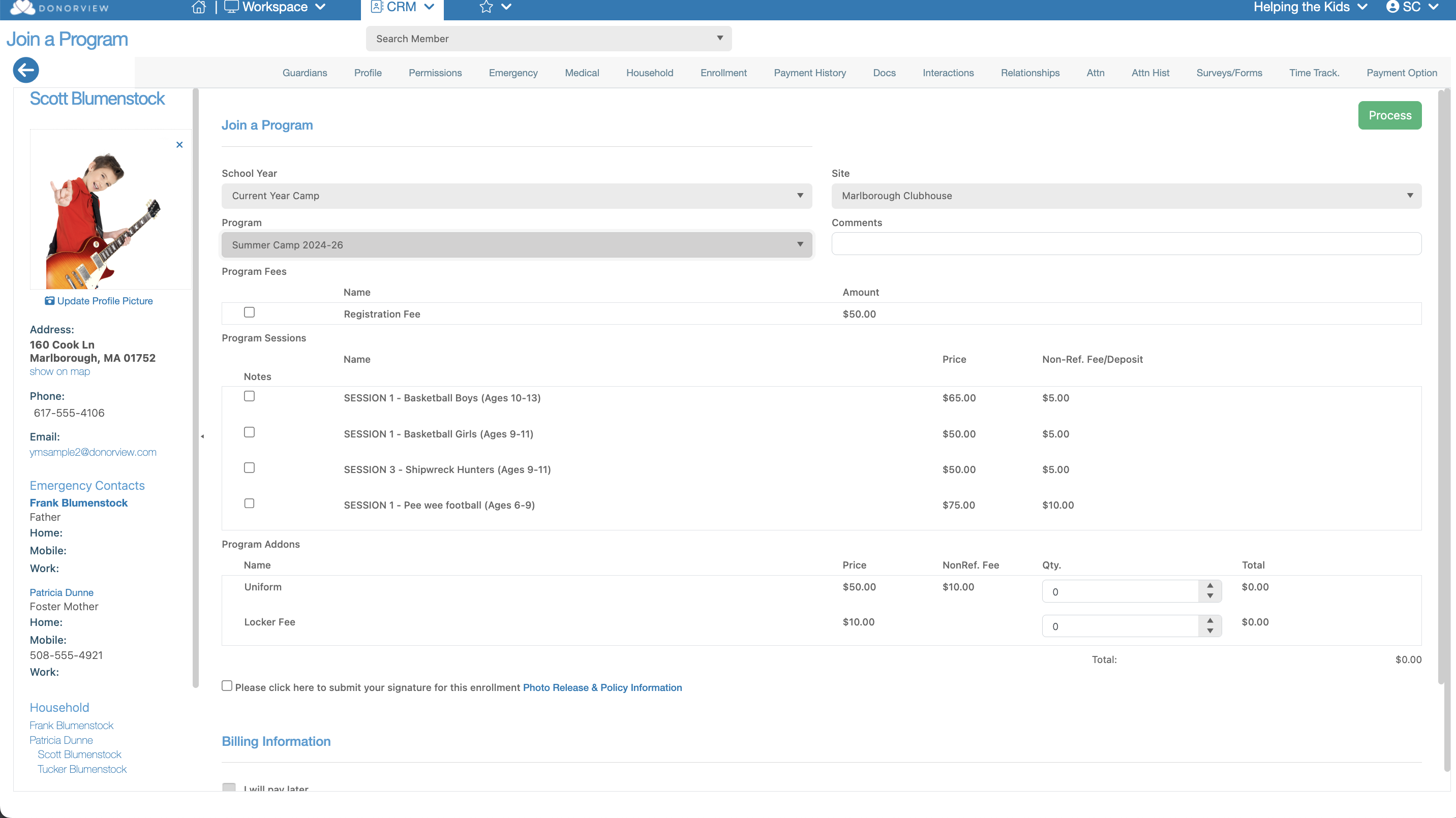Open Photo Release & Policy Information link
Image resolution: width=1456 pixels, height=818 pixels.
click(602, 687)
